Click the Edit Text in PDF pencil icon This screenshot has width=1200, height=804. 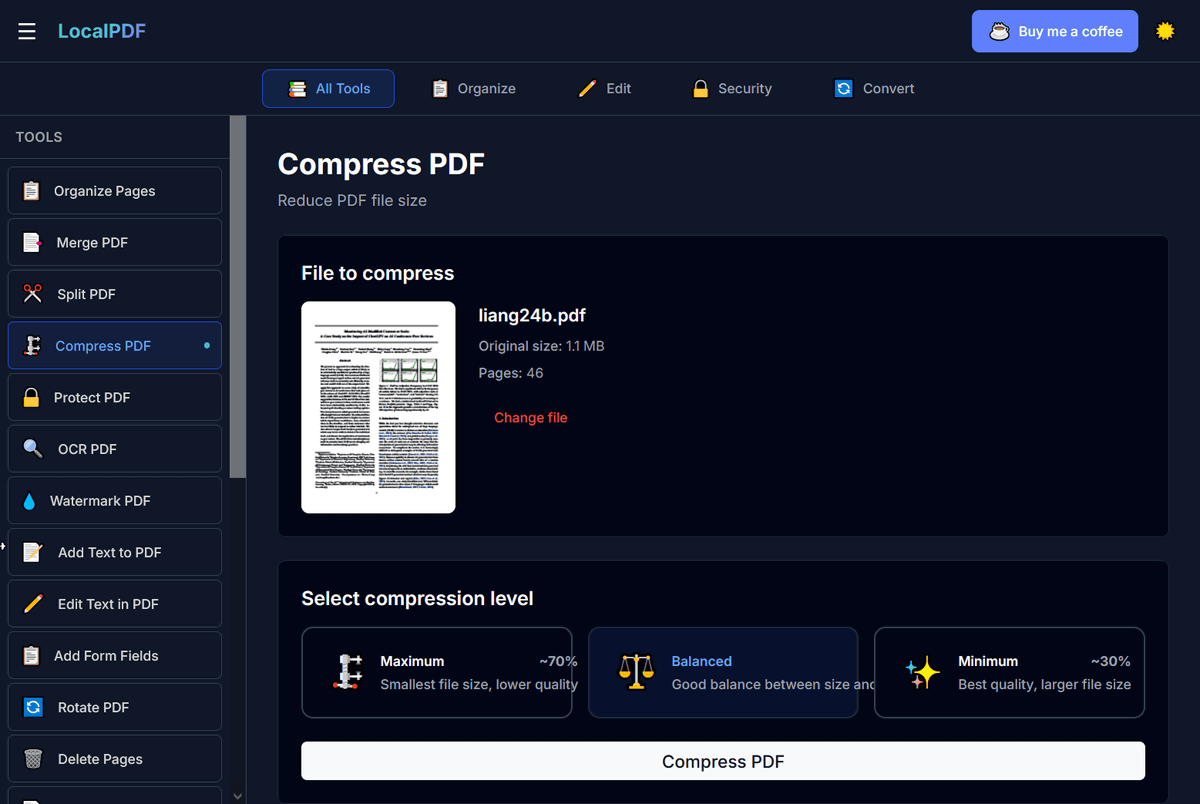(33, 604)
